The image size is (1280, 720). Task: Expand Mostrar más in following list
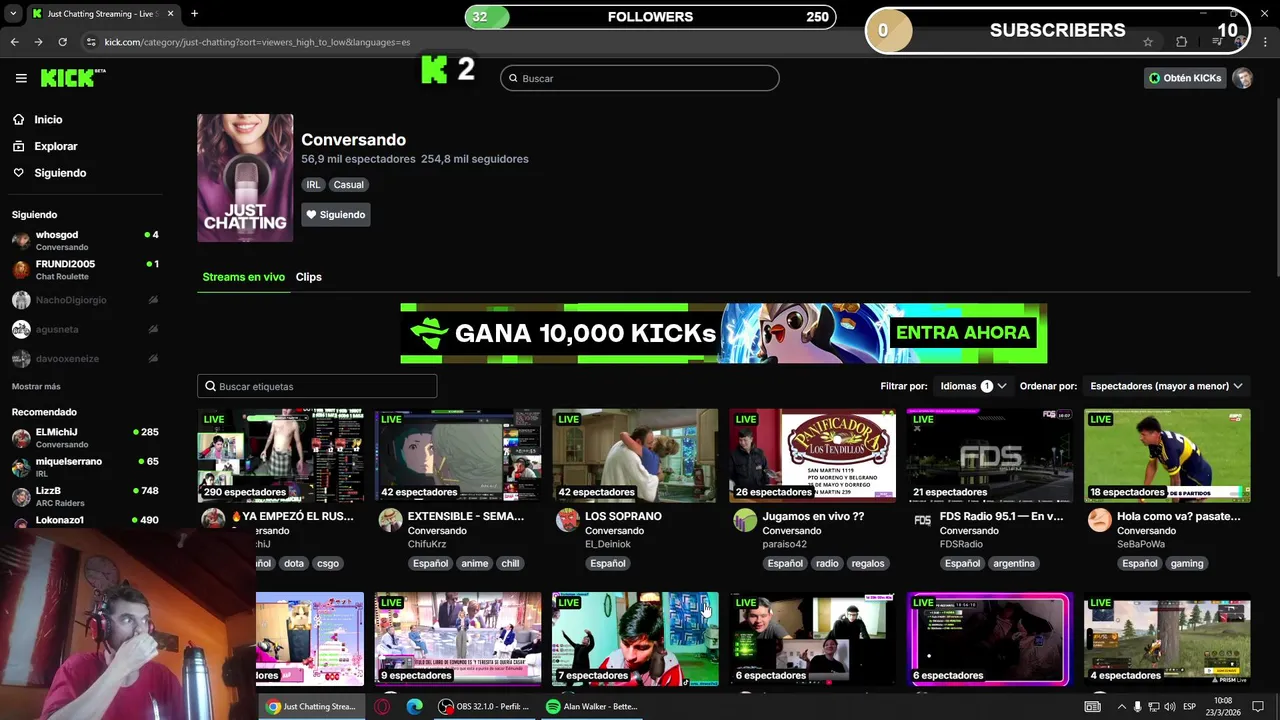point(36,387)
